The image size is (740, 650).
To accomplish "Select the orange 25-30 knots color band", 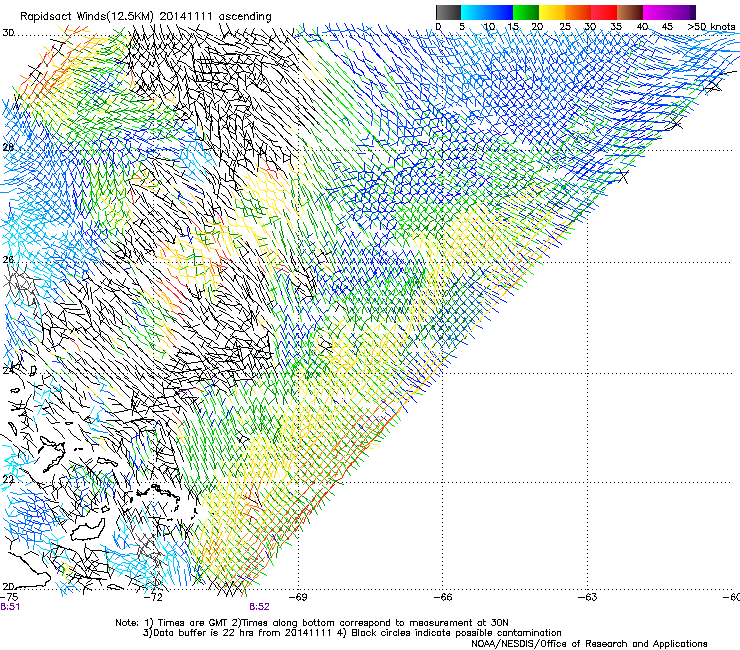I will tap(578, 12).
